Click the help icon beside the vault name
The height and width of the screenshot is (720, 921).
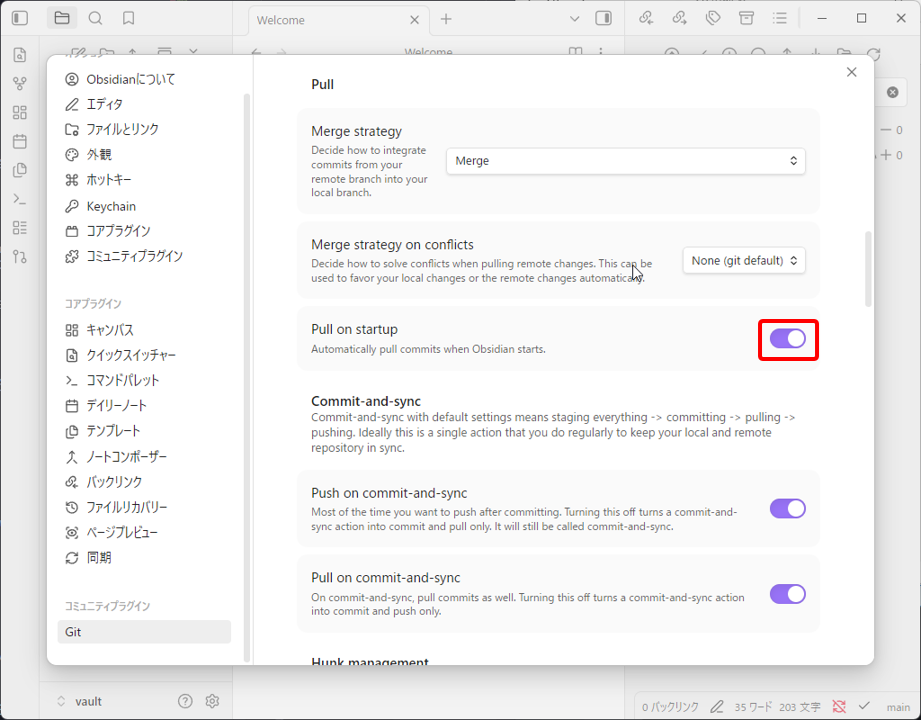(185, 701)
